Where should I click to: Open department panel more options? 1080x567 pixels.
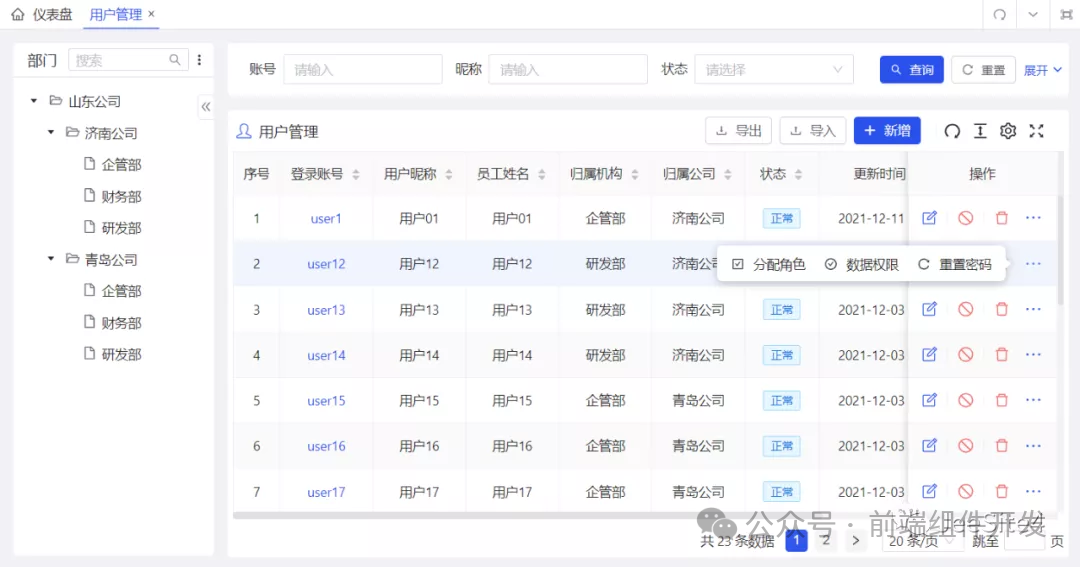point(199,60)
